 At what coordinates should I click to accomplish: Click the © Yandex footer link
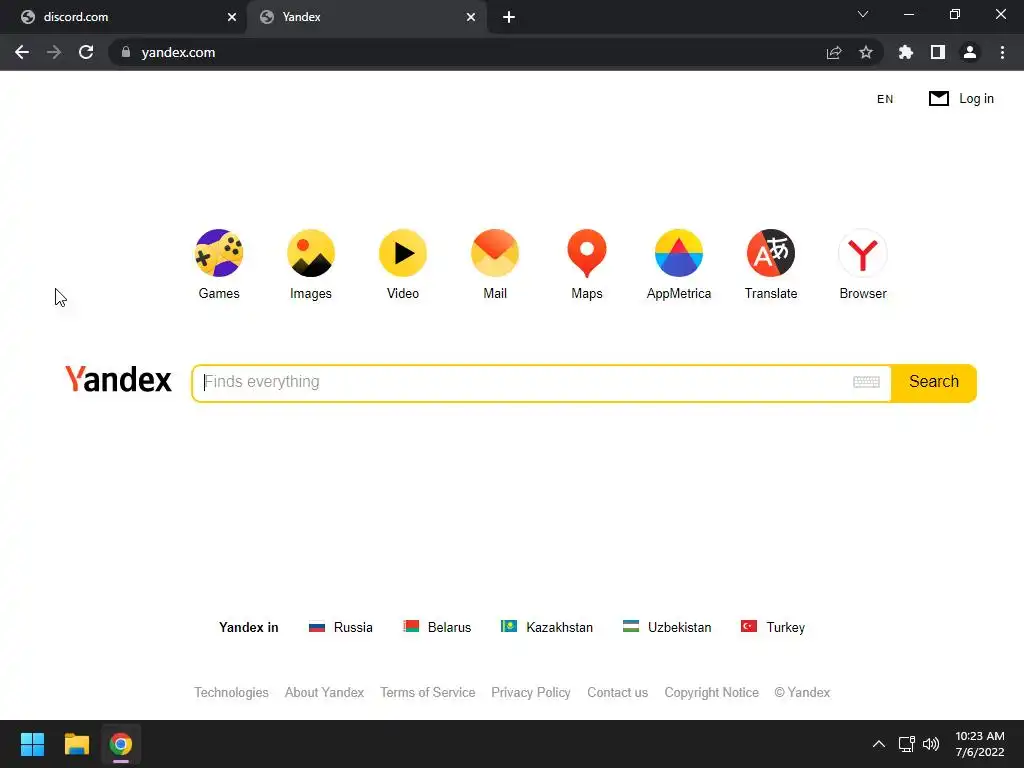pos(802,692)
